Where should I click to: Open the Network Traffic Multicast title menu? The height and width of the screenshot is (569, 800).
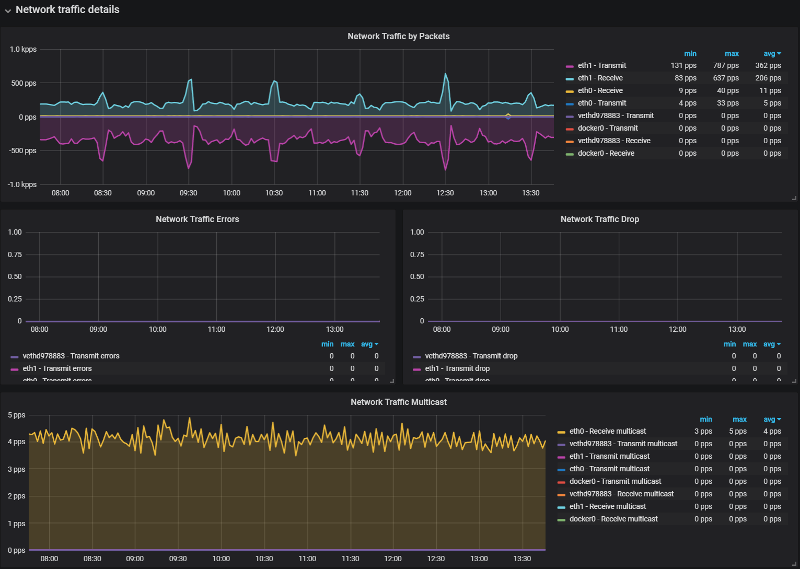click(398, 401)
